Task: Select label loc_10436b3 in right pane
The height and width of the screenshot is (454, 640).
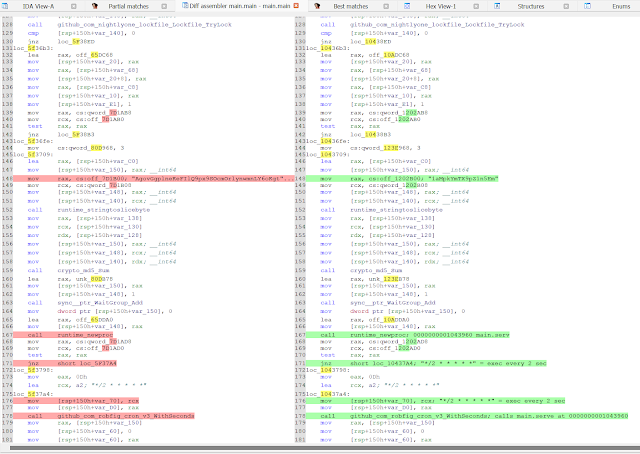Action: [328, 48]
